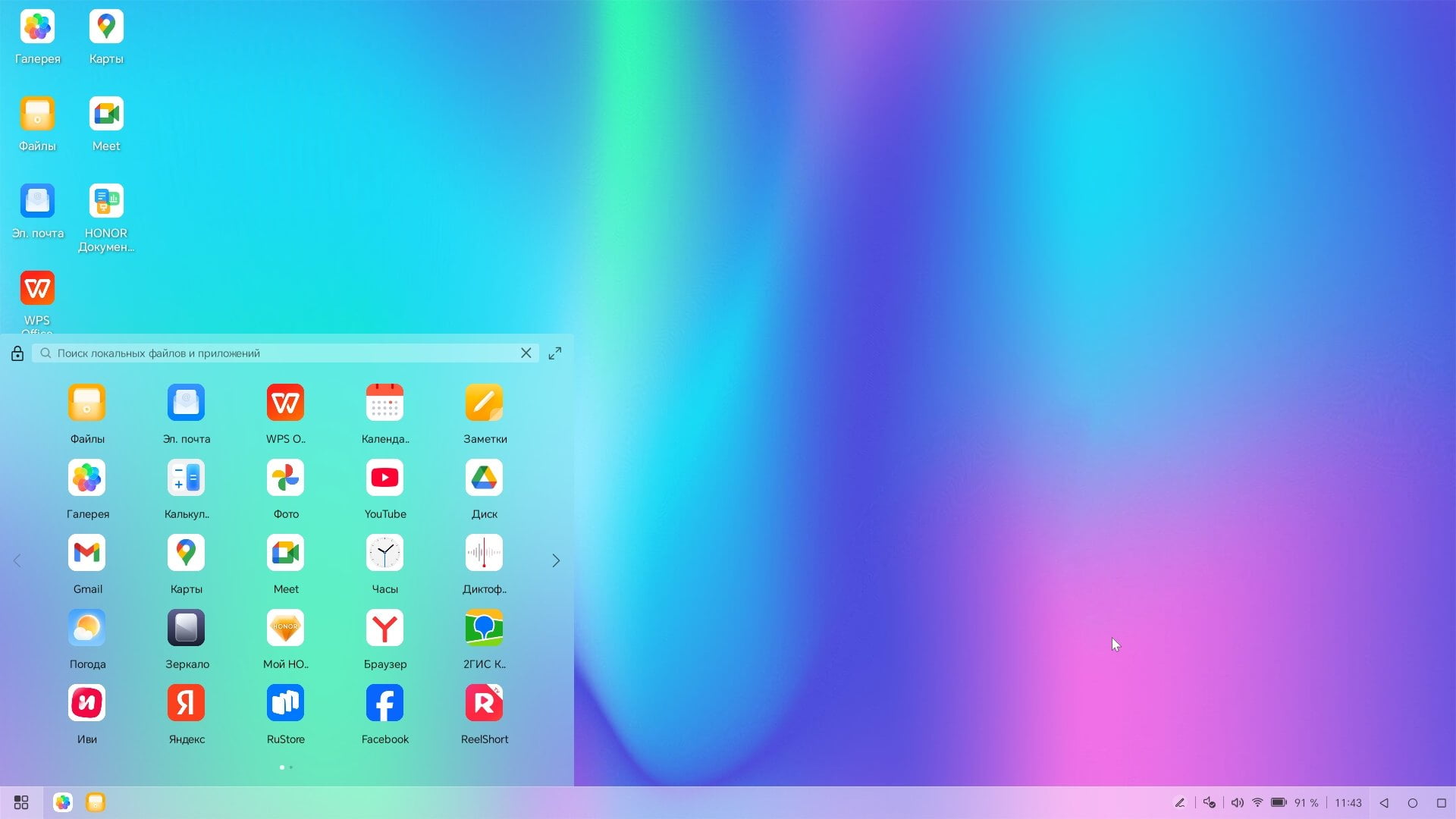The width and height of the screenshot is (1456, 819).
Task: Open the Карты desktop shortcut
Action: click(x=106, y=36)
